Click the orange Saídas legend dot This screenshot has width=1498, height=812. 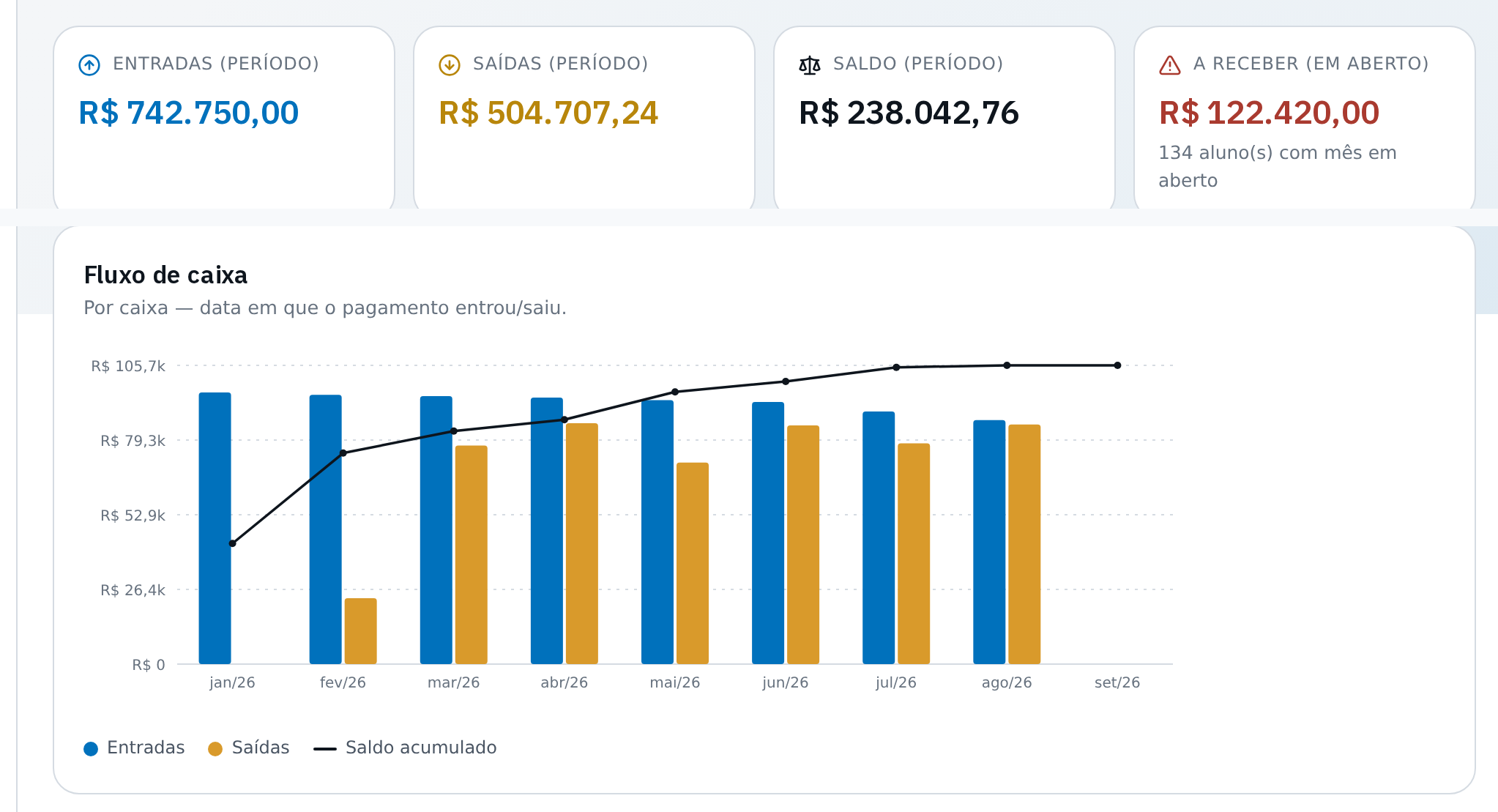(215, 748)
